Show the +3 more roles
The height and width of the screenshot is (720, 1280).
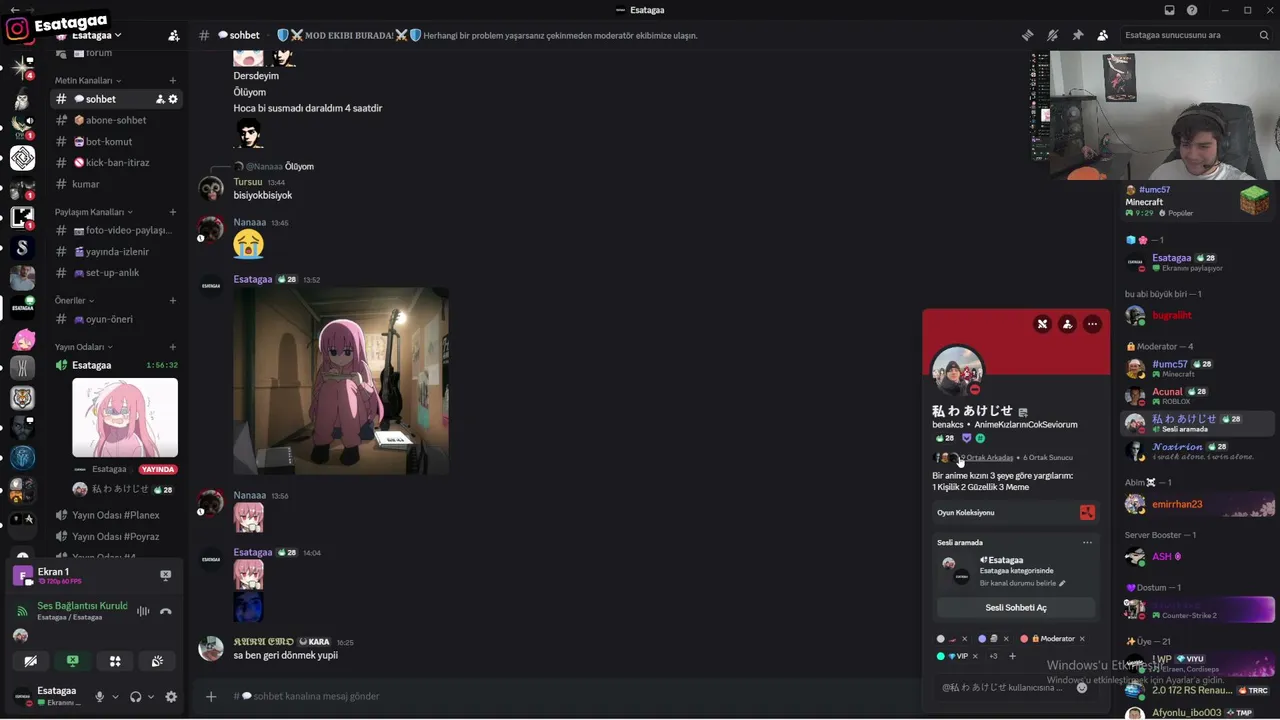[x=993, y=656]
